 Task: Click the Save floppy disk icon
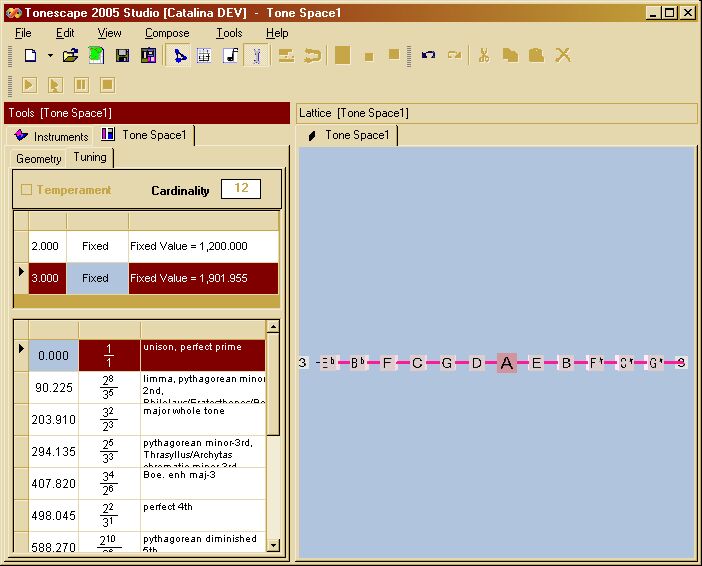tap(122, 56)
